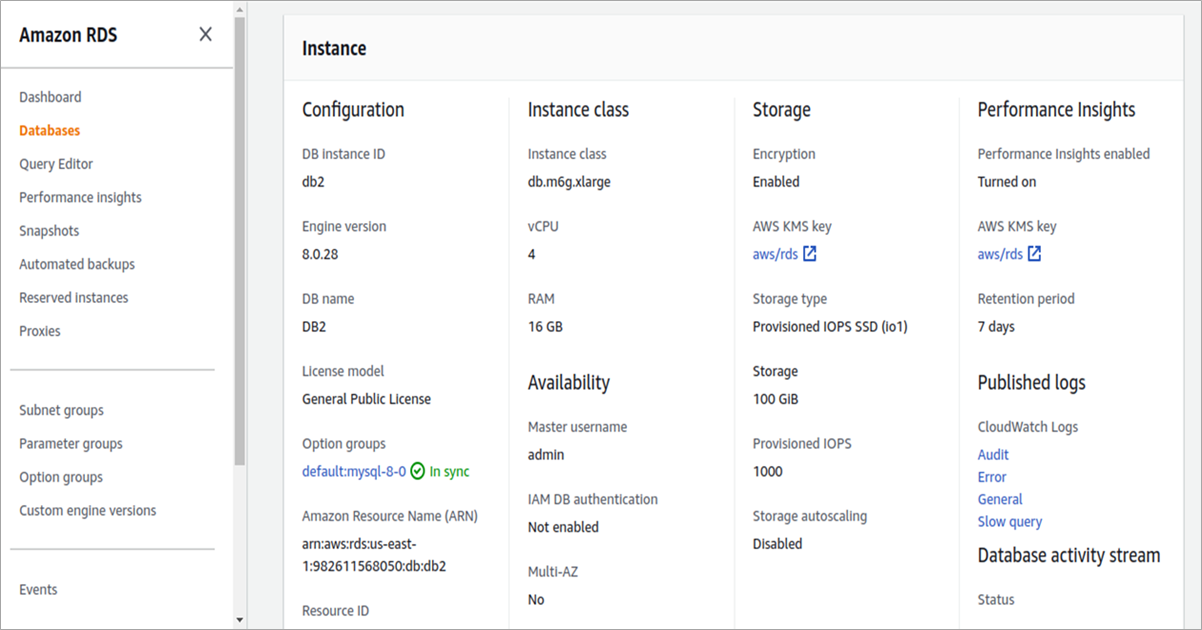The image size is (1202, 630).
Task: Click the green In sync status icon
Action: coord(418,471)
